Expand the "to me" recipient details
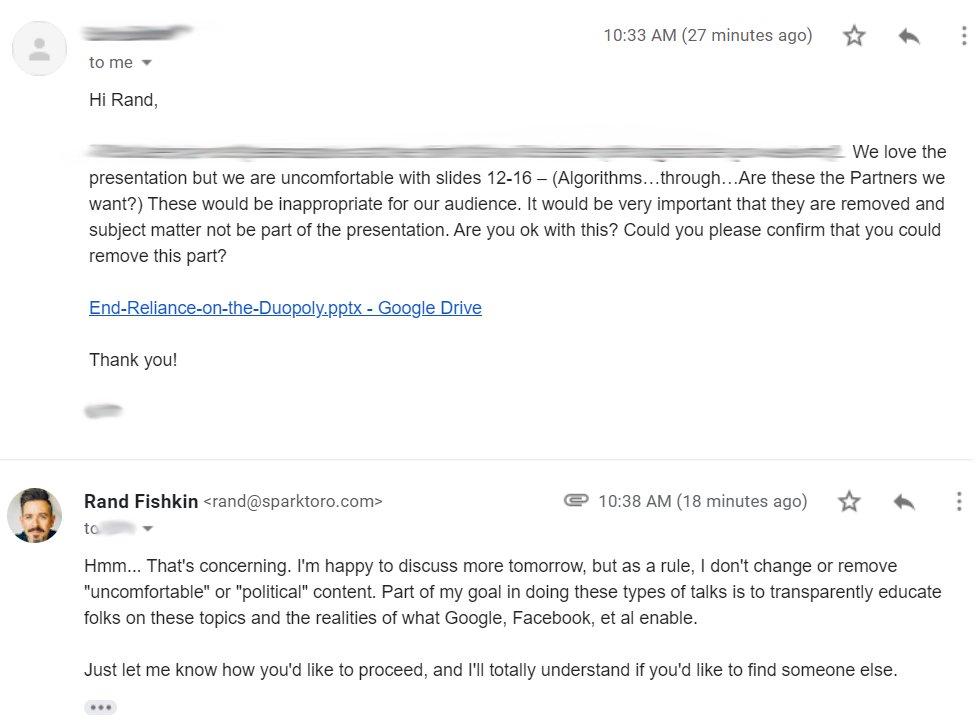The height and width of the screenshot is (725, 979). coord(147,63)
